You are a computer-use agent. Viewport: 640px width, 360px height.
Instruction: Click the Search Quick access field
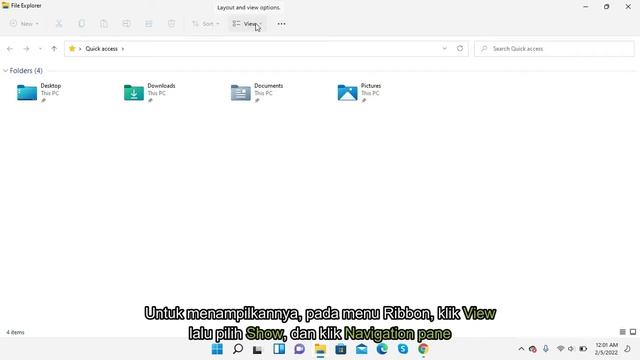pos(554,49)
